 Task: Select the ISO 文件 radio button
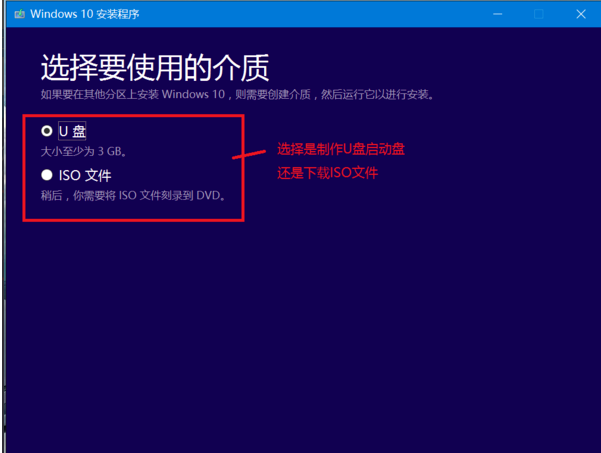click(47, 175)
